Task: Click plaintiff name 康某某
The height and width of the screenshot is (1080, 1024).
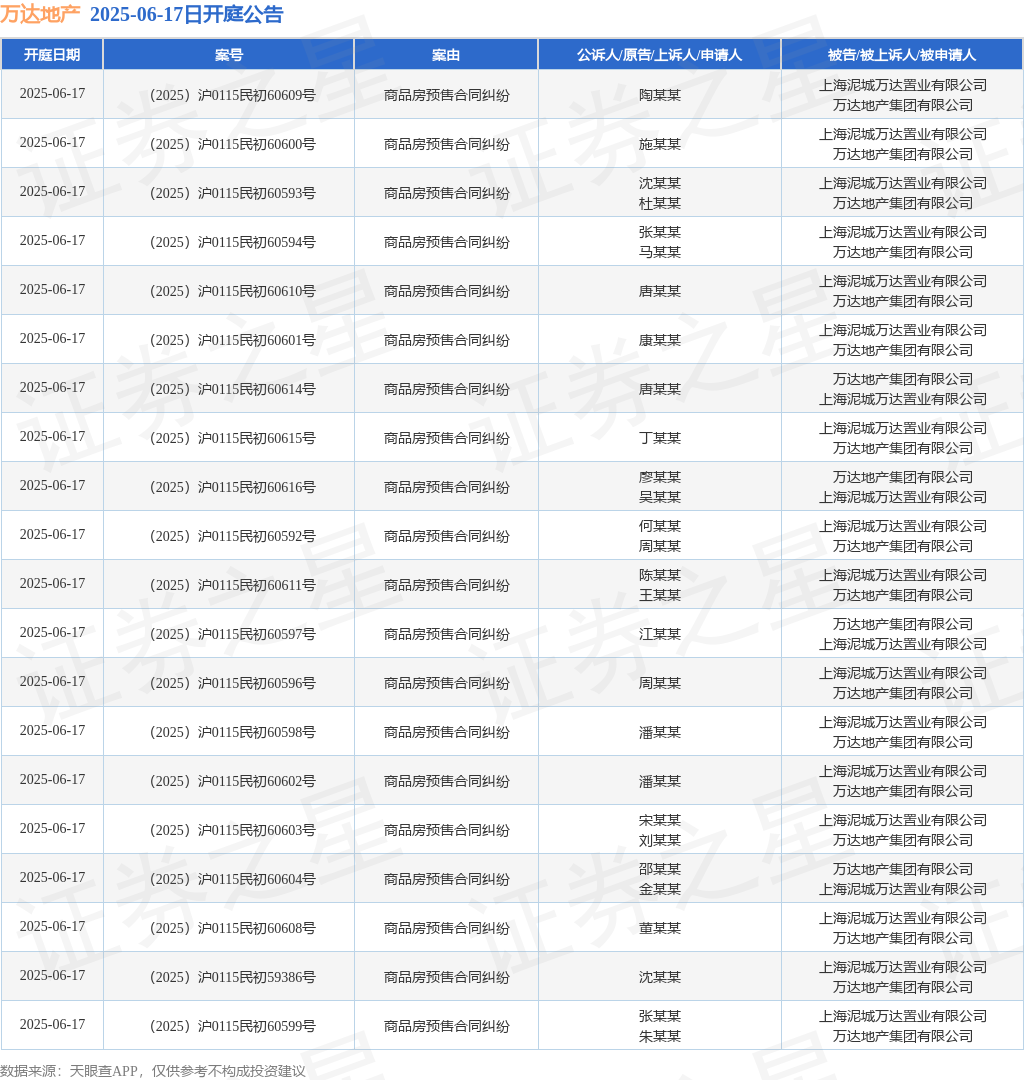Action: (660, 340)
